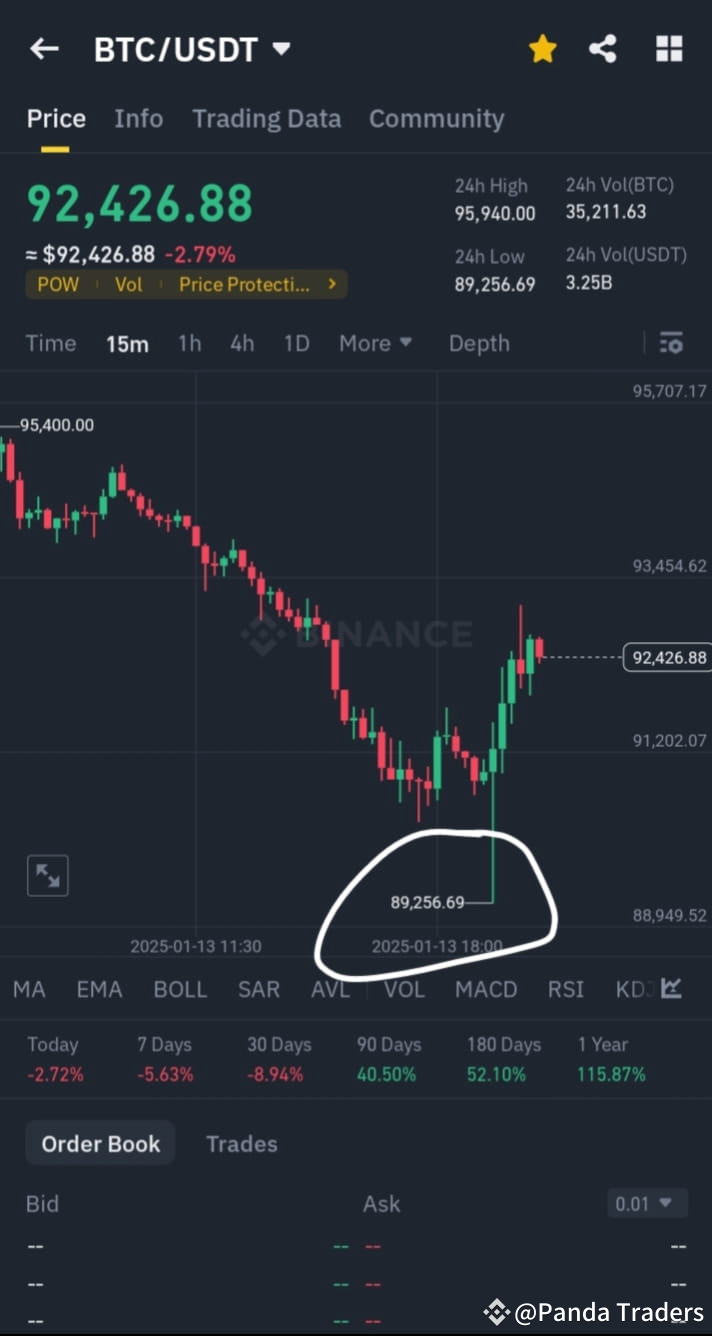Tap the back arrow to exit the chart

44,47
